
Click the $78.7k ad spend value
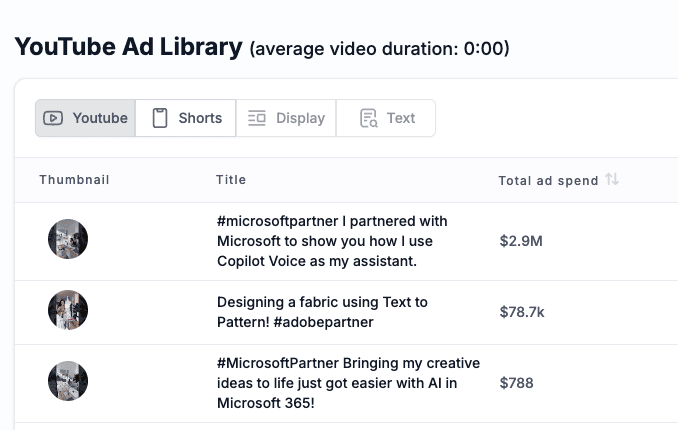click(x=522, y=312)
